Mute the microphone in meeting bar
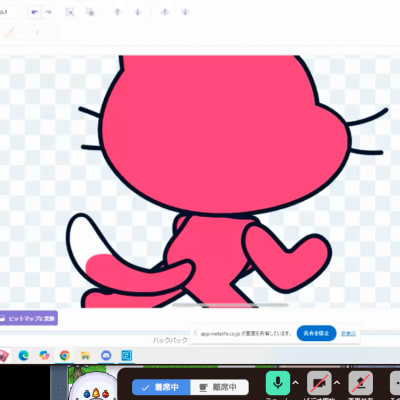Image resolution: width=400 pixels, height=400 pixels. pyautogui.click(x=278, y=383)
